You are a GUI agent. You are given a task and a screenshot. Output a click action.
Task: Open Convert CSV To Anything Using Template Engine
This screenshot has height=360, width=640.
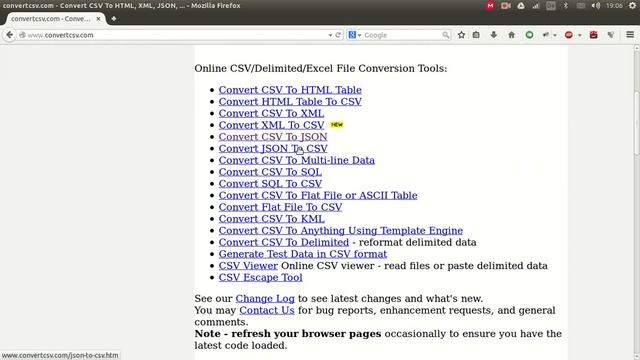tap(340, 231)
